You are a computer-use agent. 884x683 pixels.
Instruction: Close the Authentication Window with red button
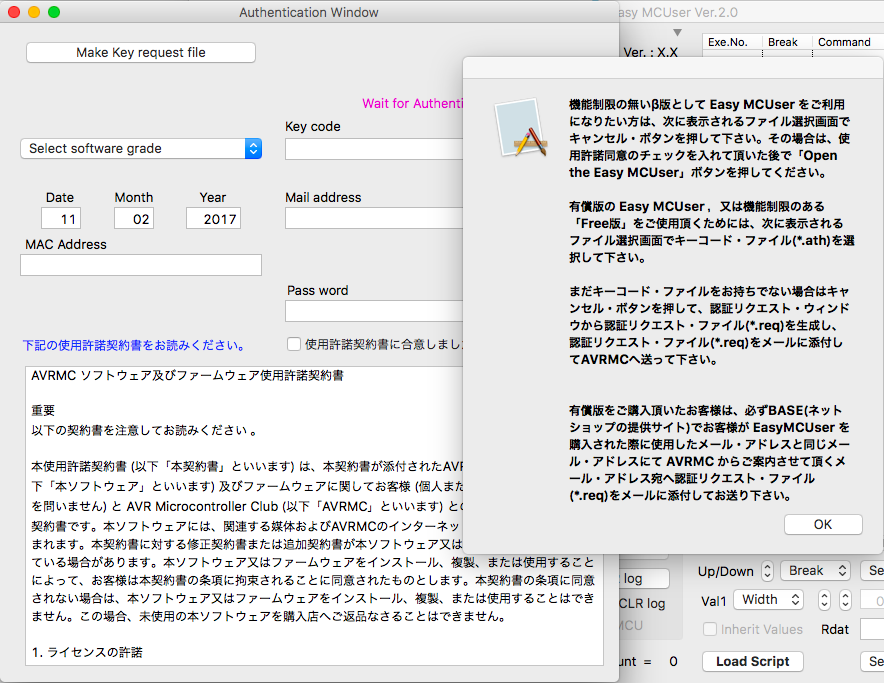14,12
